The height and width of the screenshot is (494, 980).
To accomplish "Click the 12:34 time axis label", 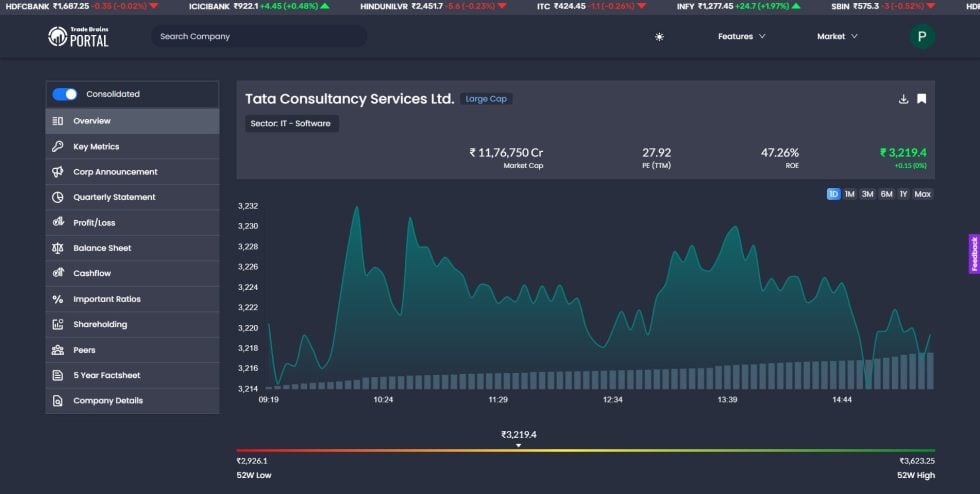I will tap(612, 400).
